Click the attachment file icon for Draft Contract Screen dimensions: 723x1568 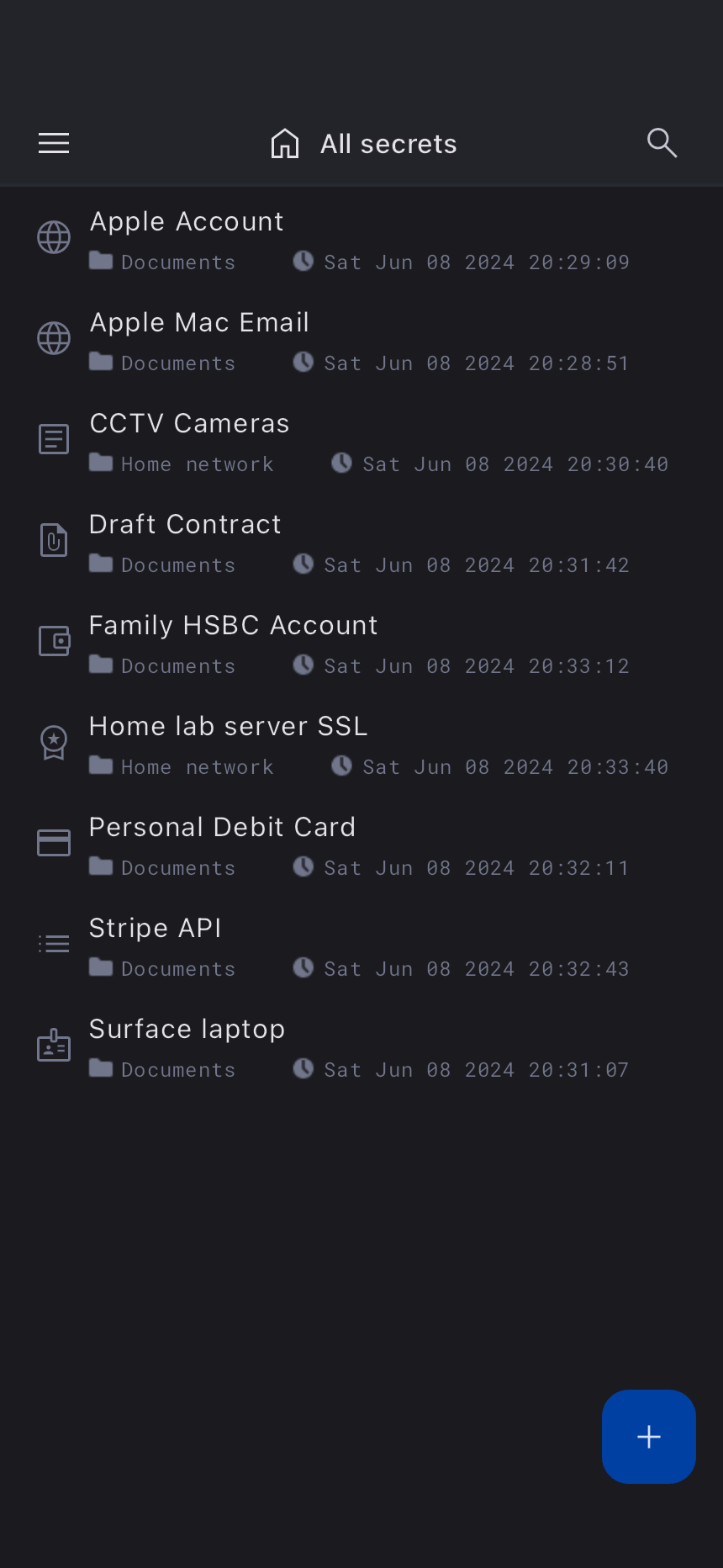[x=54, y=540]
